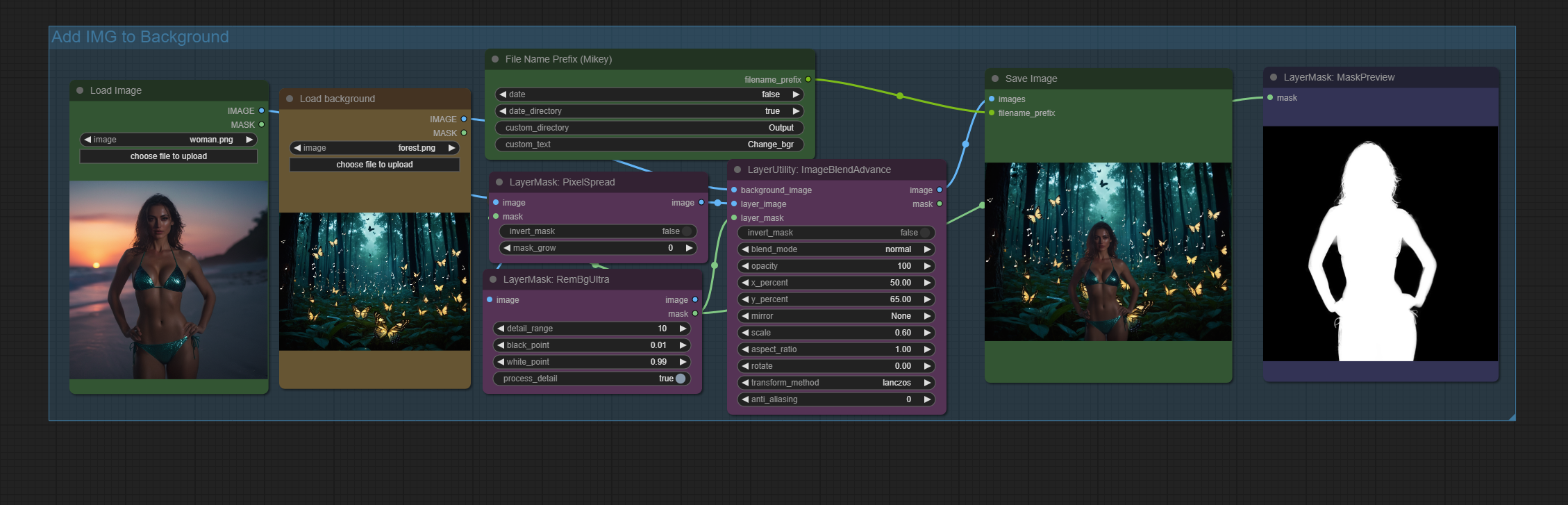This screenshot has height=505, width=1568.
Task: Collapse the LayerMask: RemBgUltra node
Action: coord(493,279)
